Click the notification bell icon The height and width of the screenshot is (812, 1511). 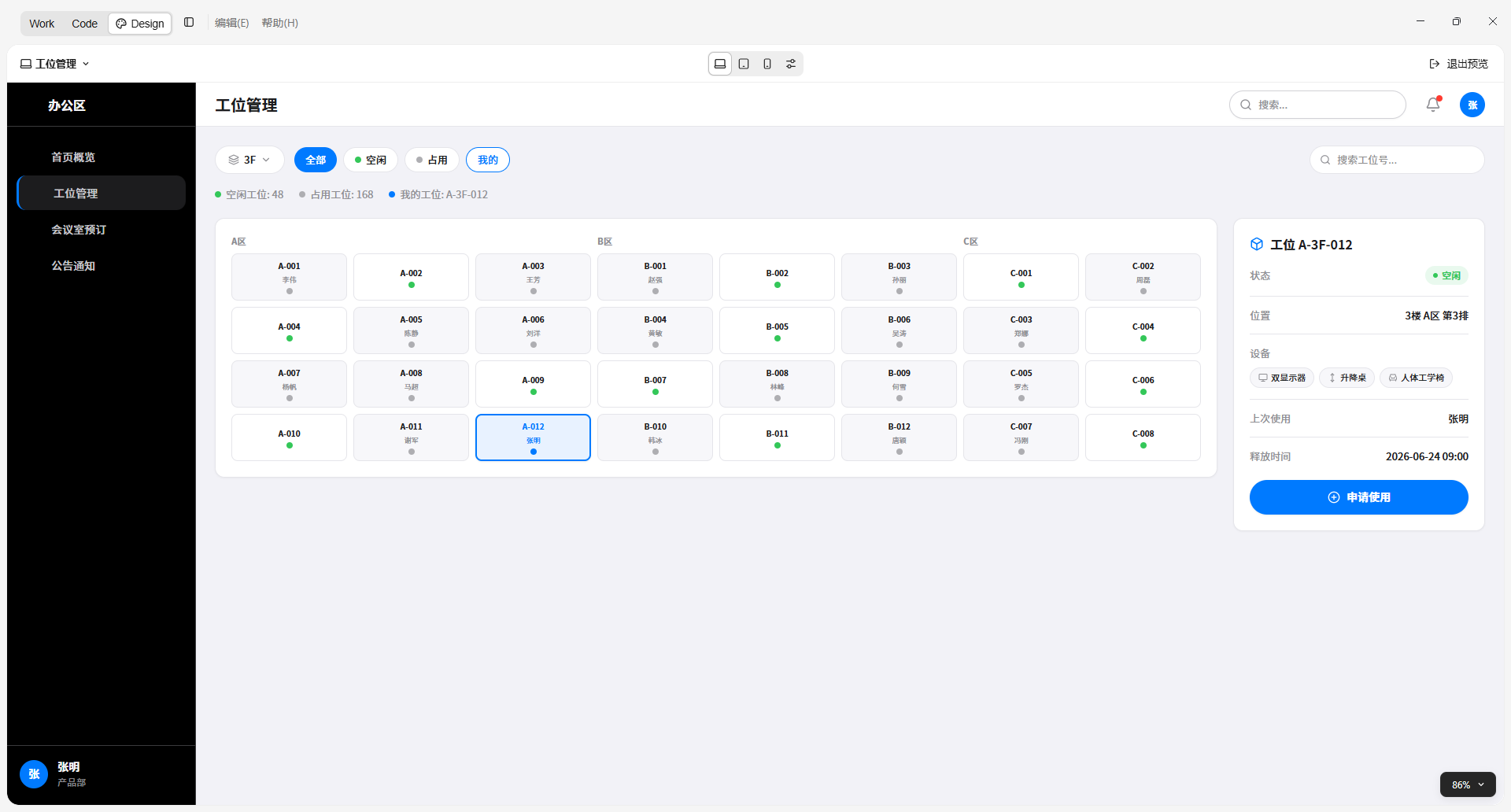1433,105
